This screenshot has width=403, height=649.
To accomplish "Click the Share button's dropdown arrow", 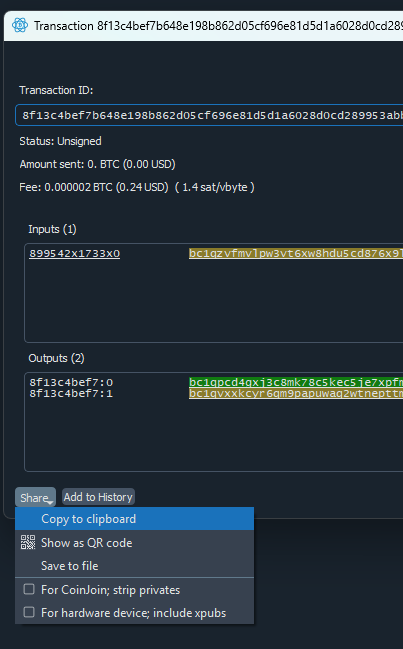I will 50,502.
